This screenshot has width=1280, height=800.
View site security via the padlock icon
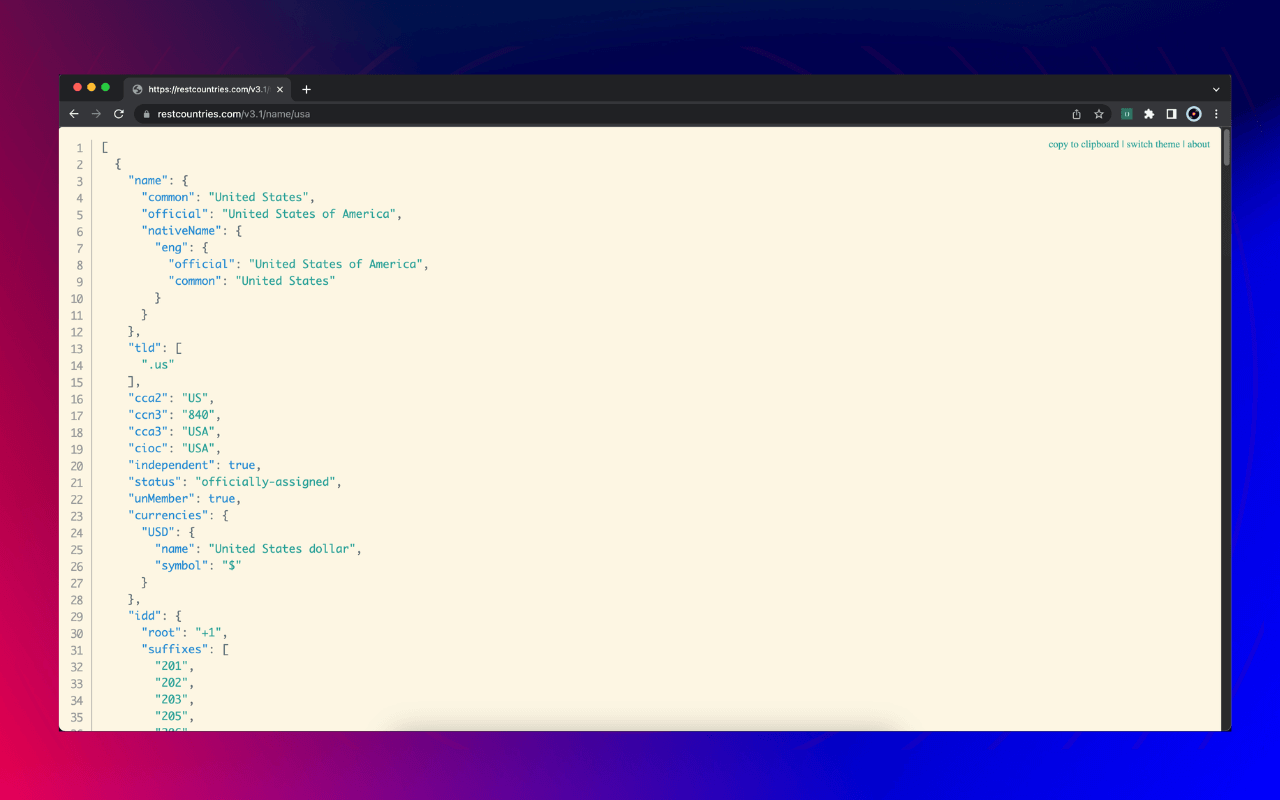[x=146, y=114]
